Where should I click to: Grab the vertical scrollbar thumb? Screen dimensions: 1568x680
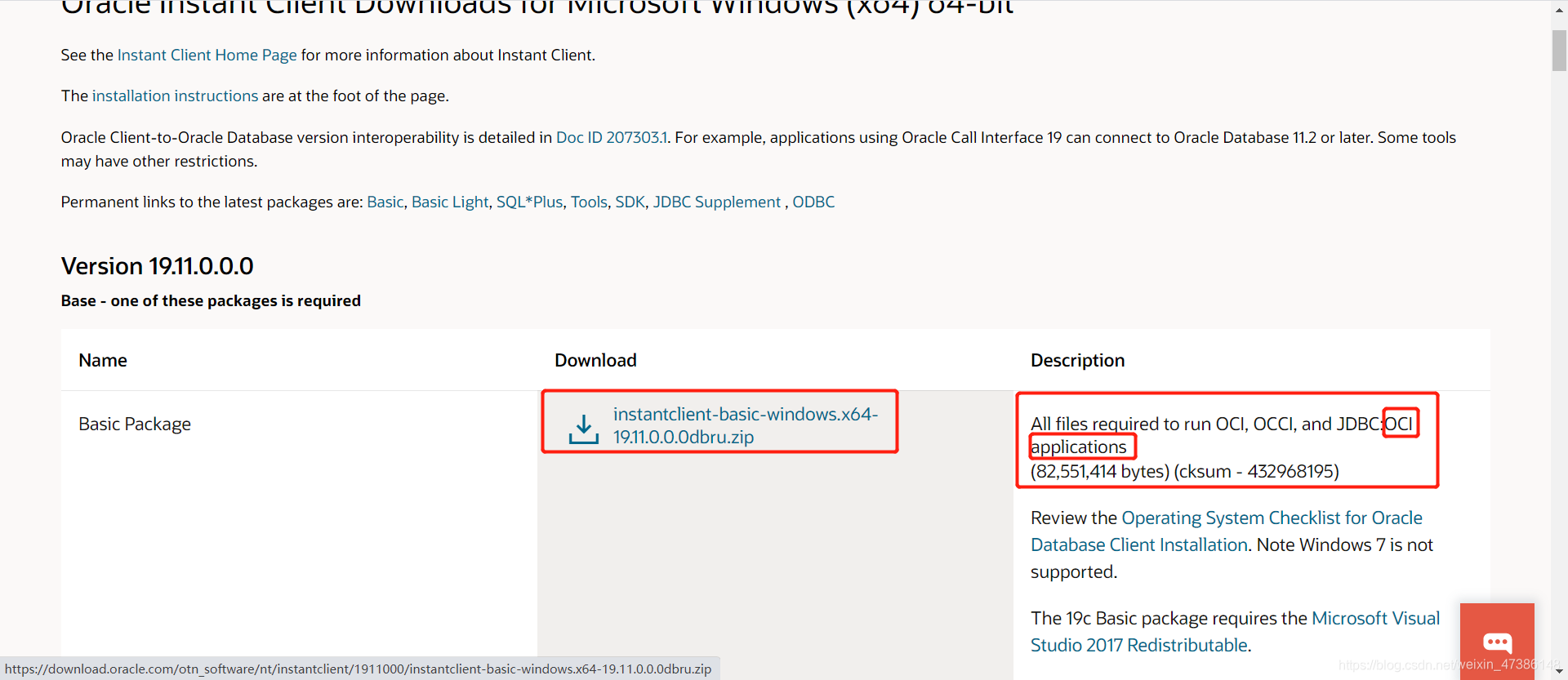1559,51
